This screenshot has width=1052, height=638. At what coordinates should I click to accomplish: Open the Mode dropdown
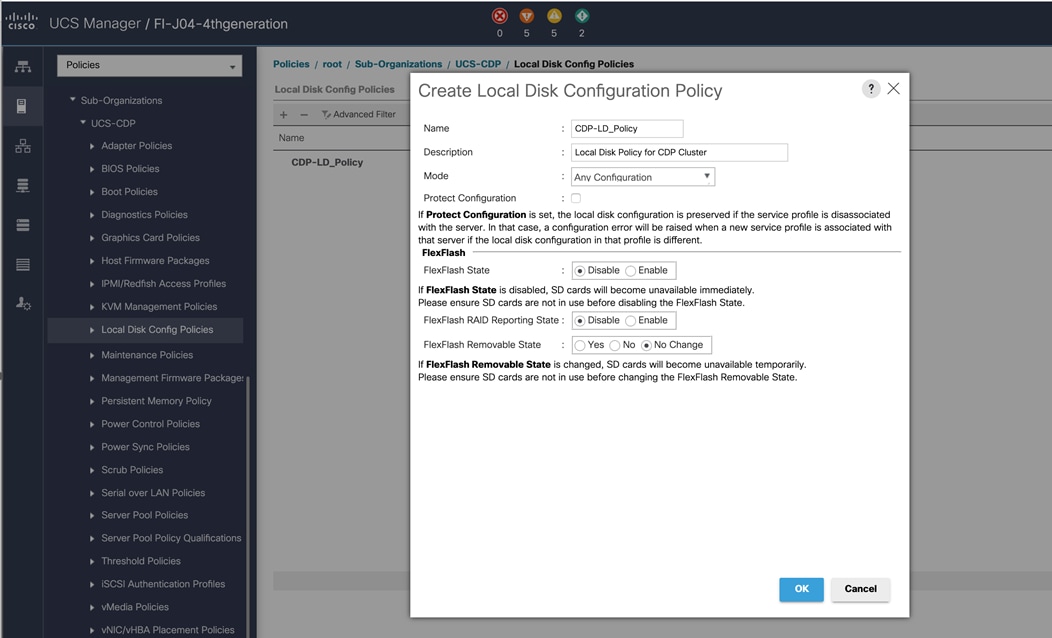click(643, 176)
